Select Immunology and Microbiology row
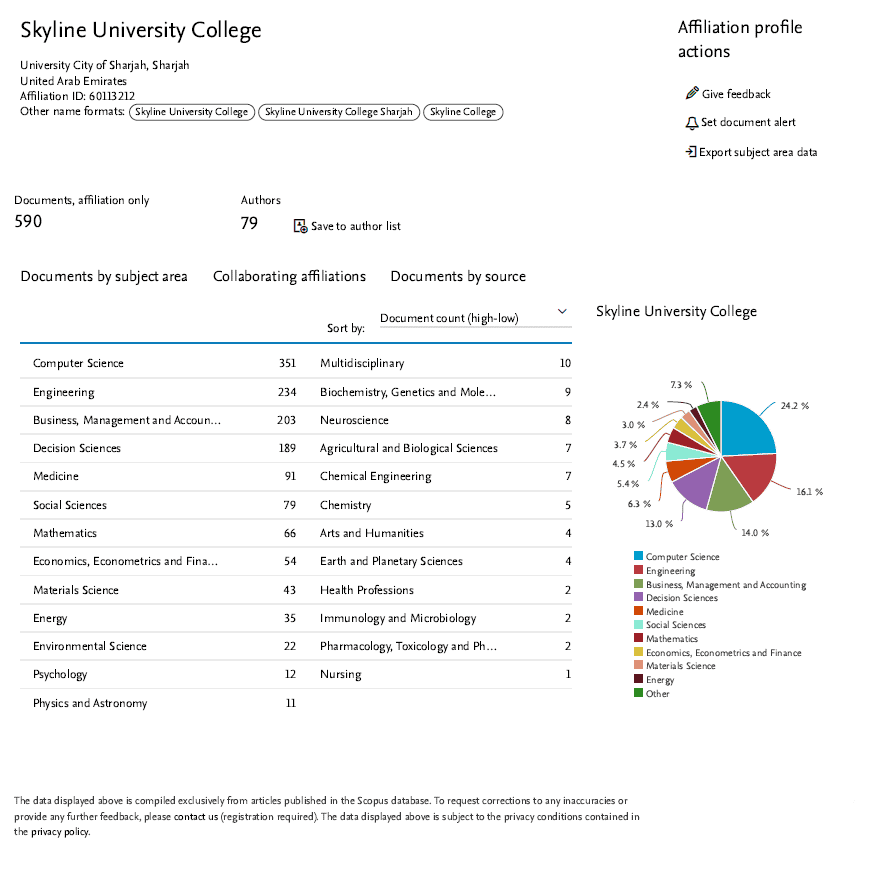This screenshot has height=880, width=881. 446,618
